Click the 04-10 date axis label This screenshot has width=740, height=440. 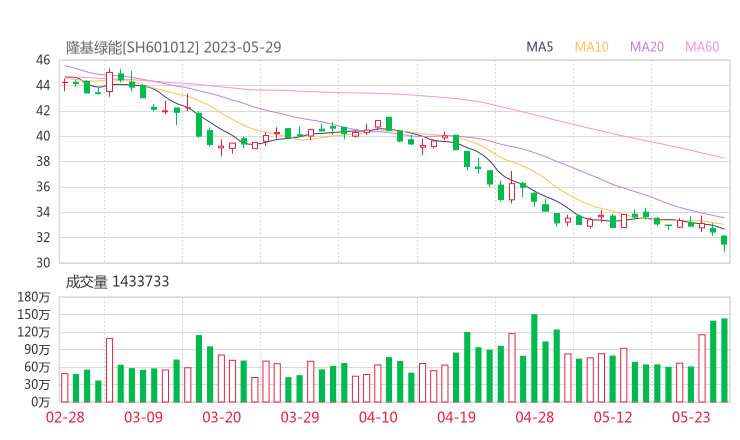(378, 417)
